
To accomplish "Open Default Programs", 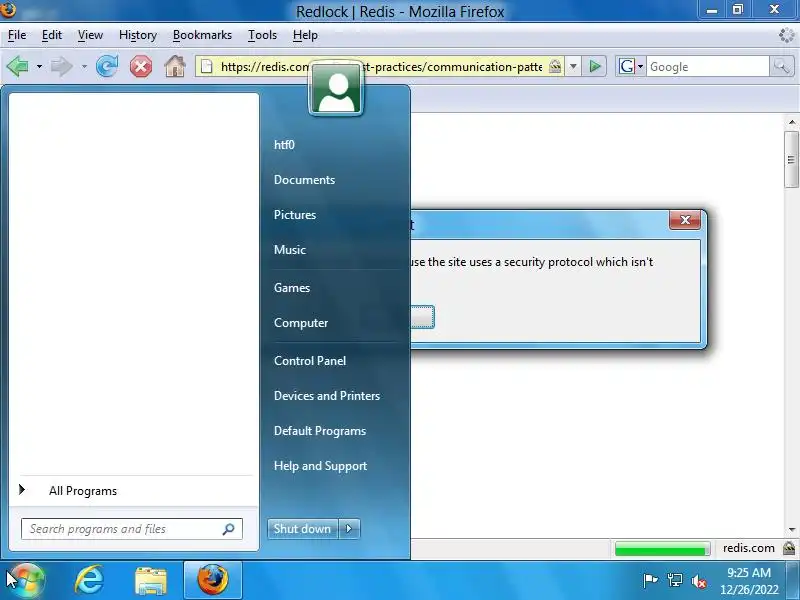I will coord(320,431).
